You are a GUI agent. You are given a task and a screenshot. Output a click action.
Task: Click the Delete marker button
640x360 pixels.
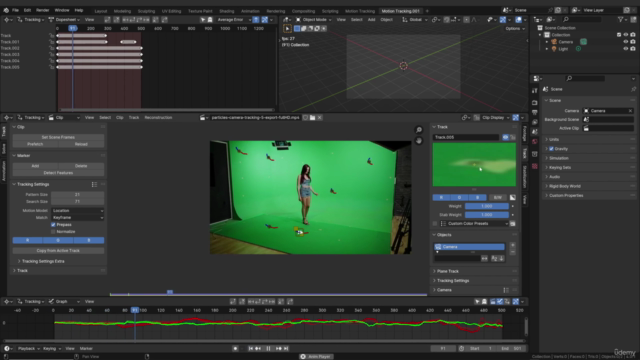tap(81, 166)
